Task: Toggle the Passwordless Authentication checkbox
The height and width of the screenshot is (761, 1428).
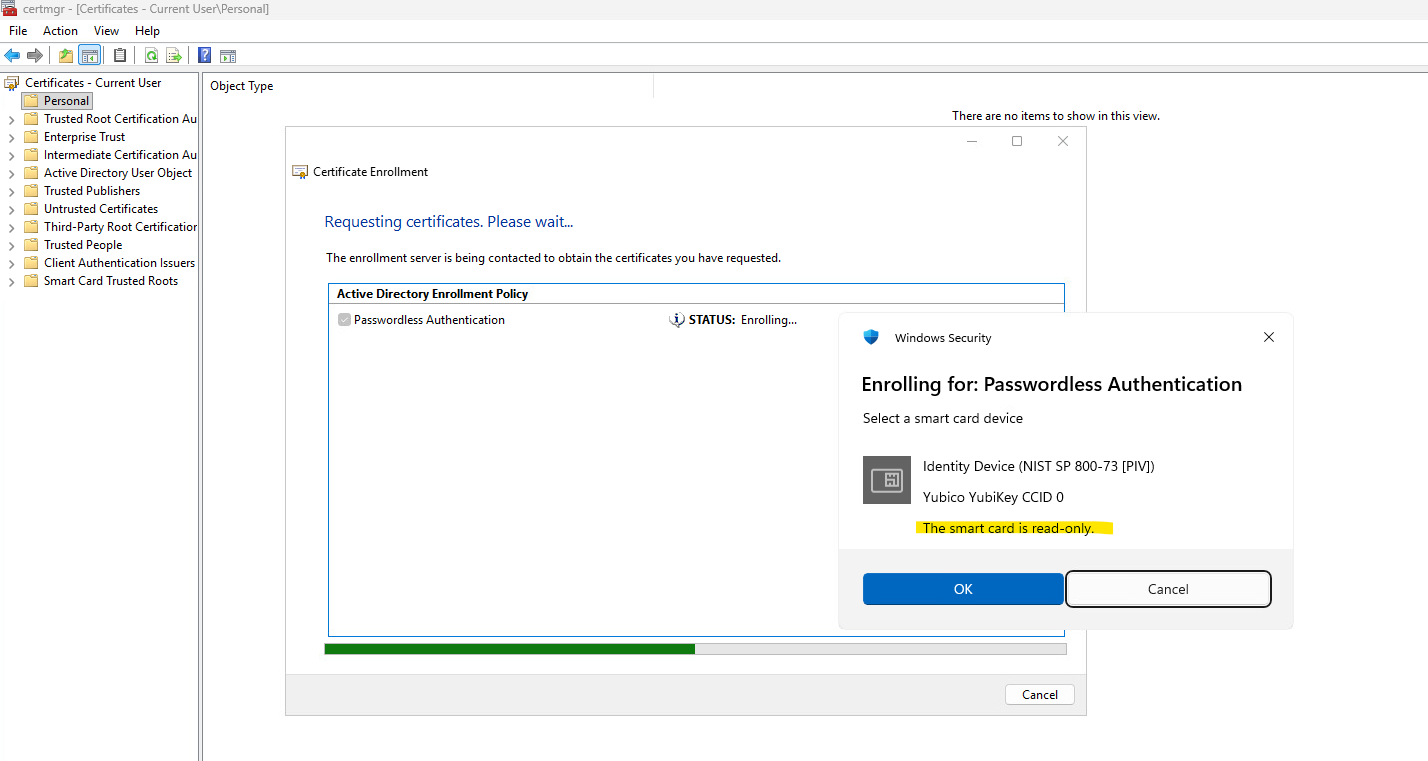Action: [344, 320]
